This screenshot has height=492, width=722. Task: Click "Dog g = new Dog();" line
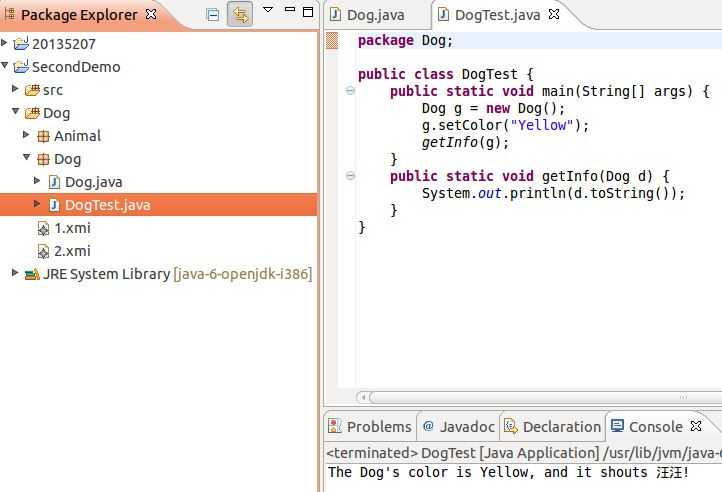tap(493, 108)
